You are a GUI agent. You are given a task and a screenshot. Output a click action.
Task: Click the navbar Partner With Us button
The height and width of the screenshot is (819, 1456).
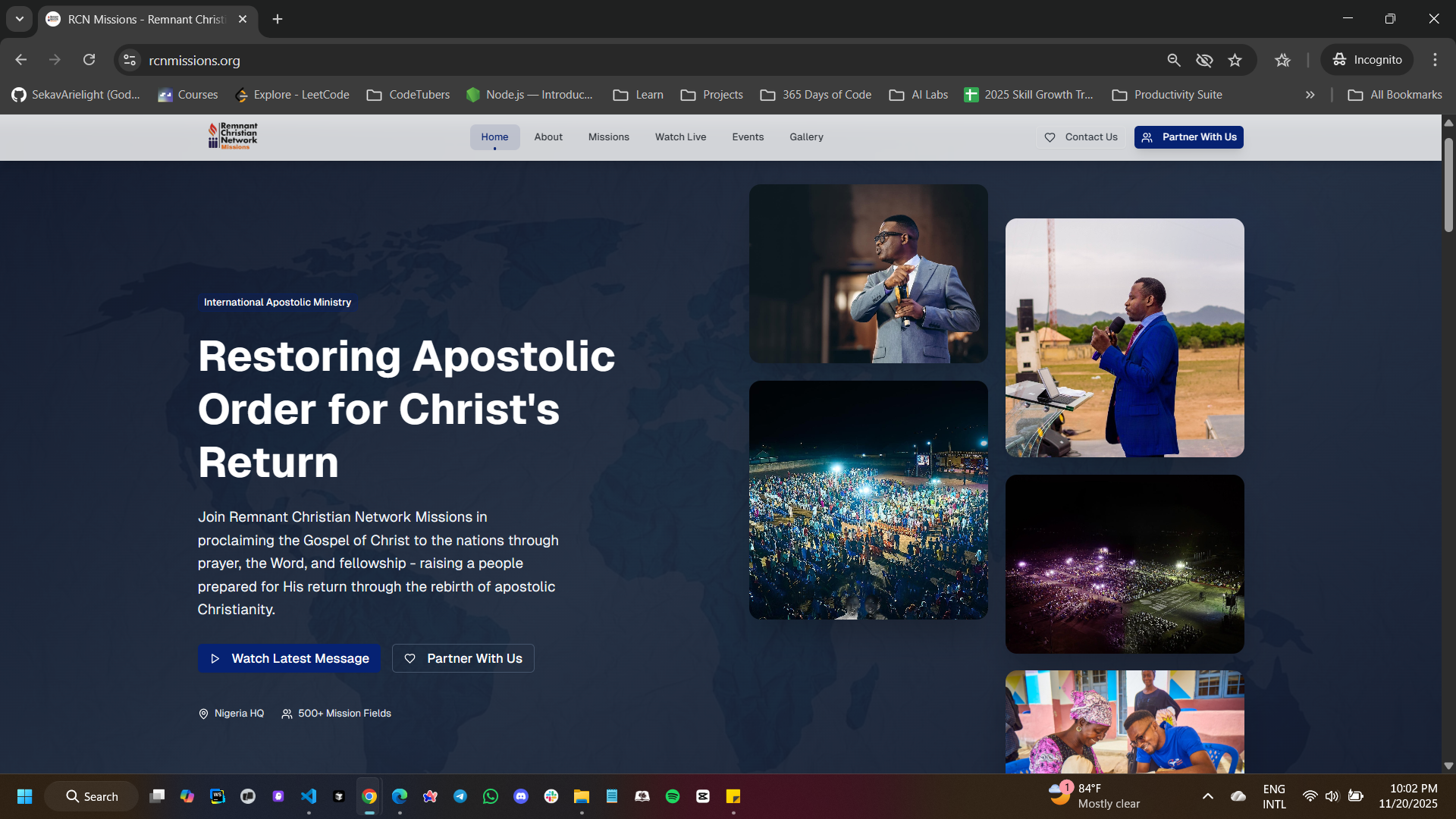click(1188, 137)
